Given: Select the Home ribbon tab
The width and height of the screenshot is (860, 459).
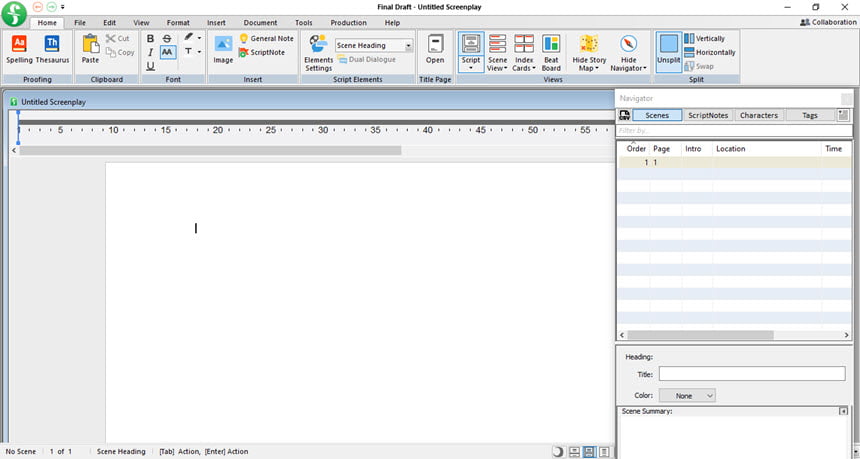Looking at the screenshot, I should click(47, 23).
